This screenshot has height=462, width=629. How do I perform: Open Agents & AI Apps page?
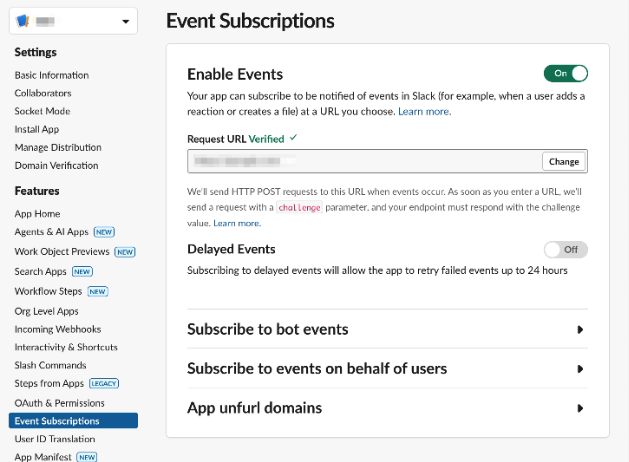tap(51, 232)
